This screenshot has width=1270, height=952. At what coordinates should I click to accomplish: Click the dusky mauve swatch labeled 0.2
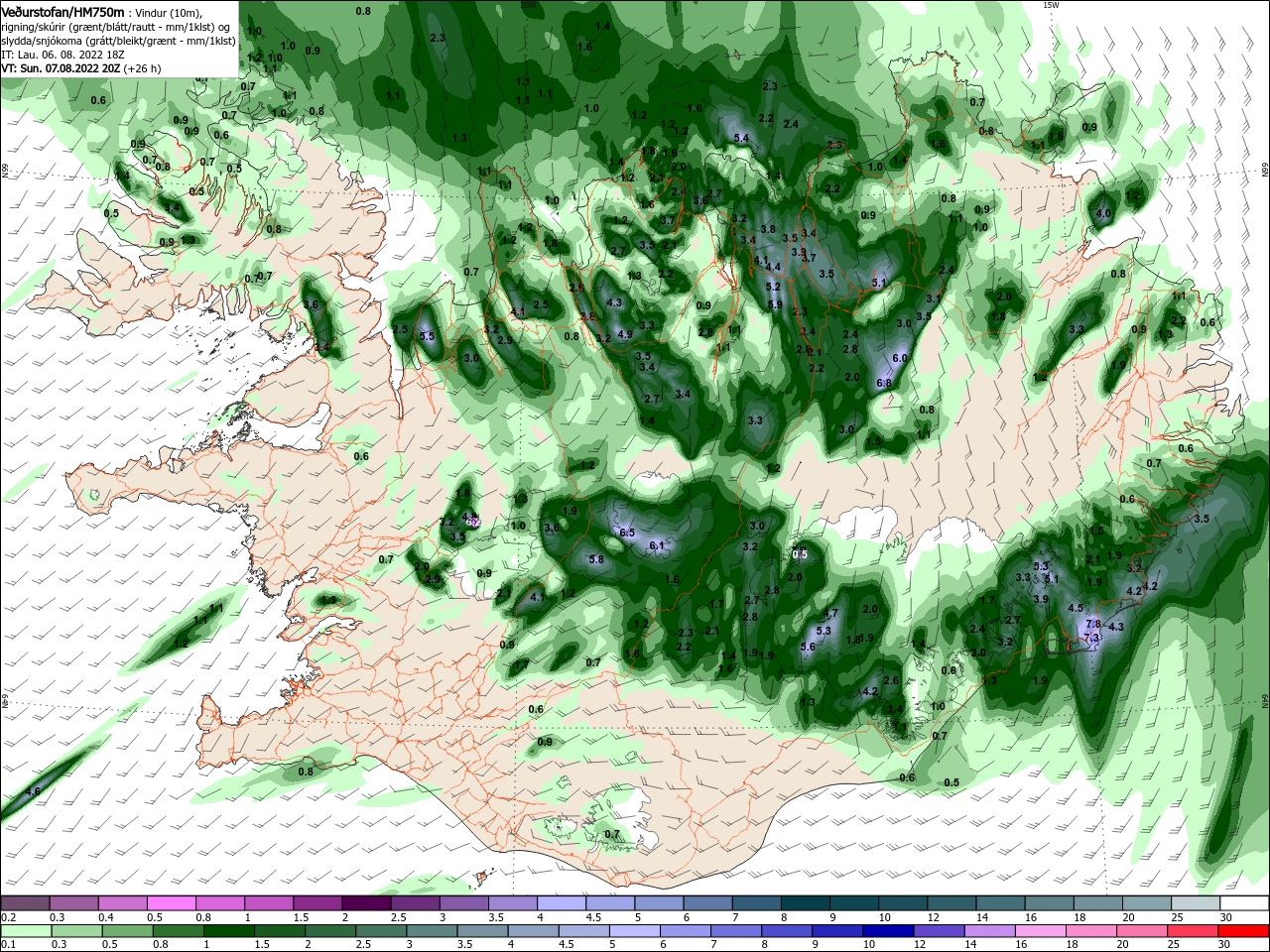[x=25, y=903]
